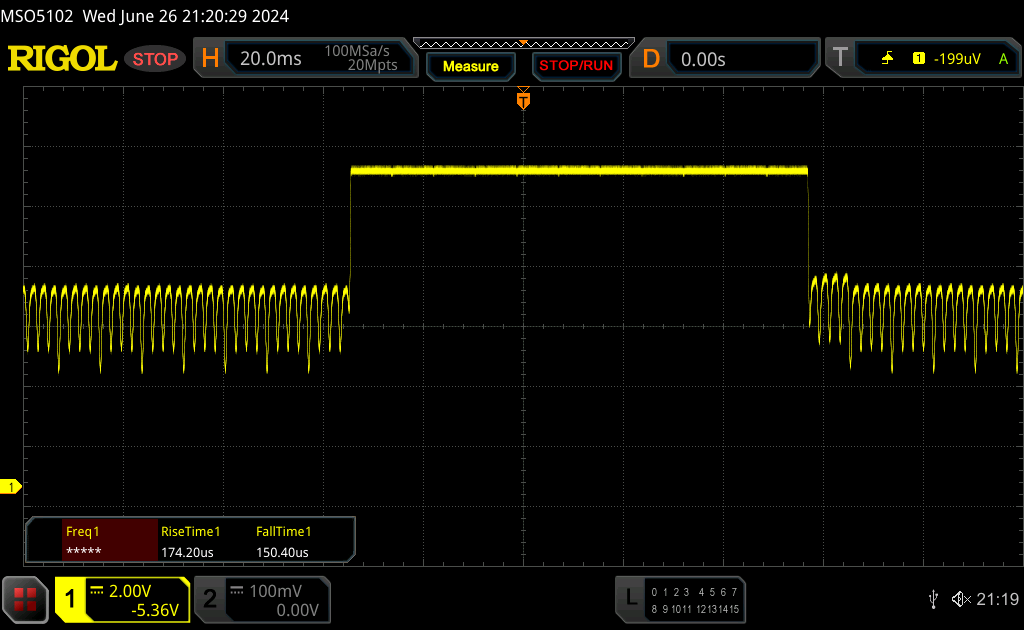1024x630 pixels.
Task: Click the channel 1 ground level marker
Action: click(x=10, y=487)
